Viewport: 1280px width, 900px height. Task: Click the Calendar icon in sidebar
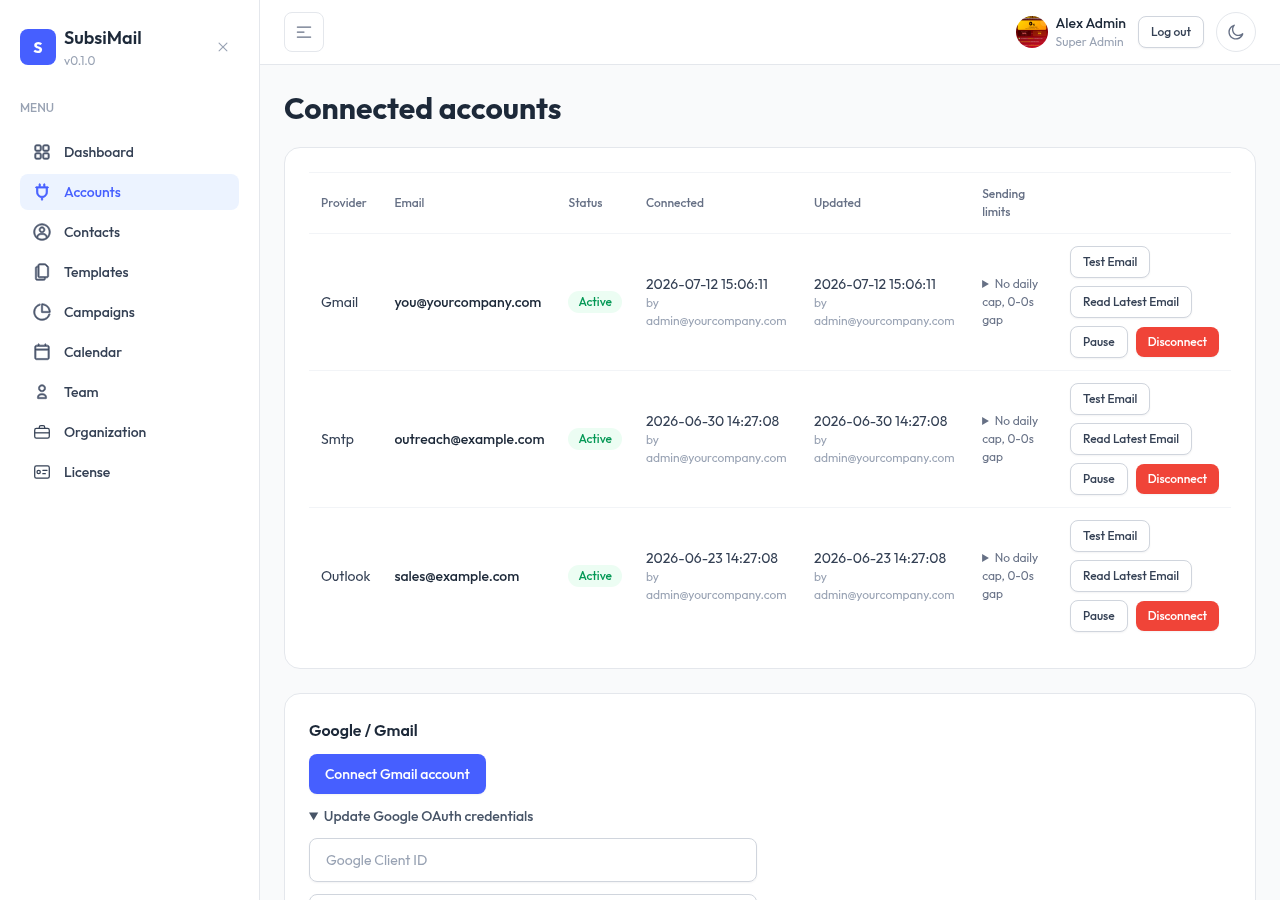click(x=42, y=352)
